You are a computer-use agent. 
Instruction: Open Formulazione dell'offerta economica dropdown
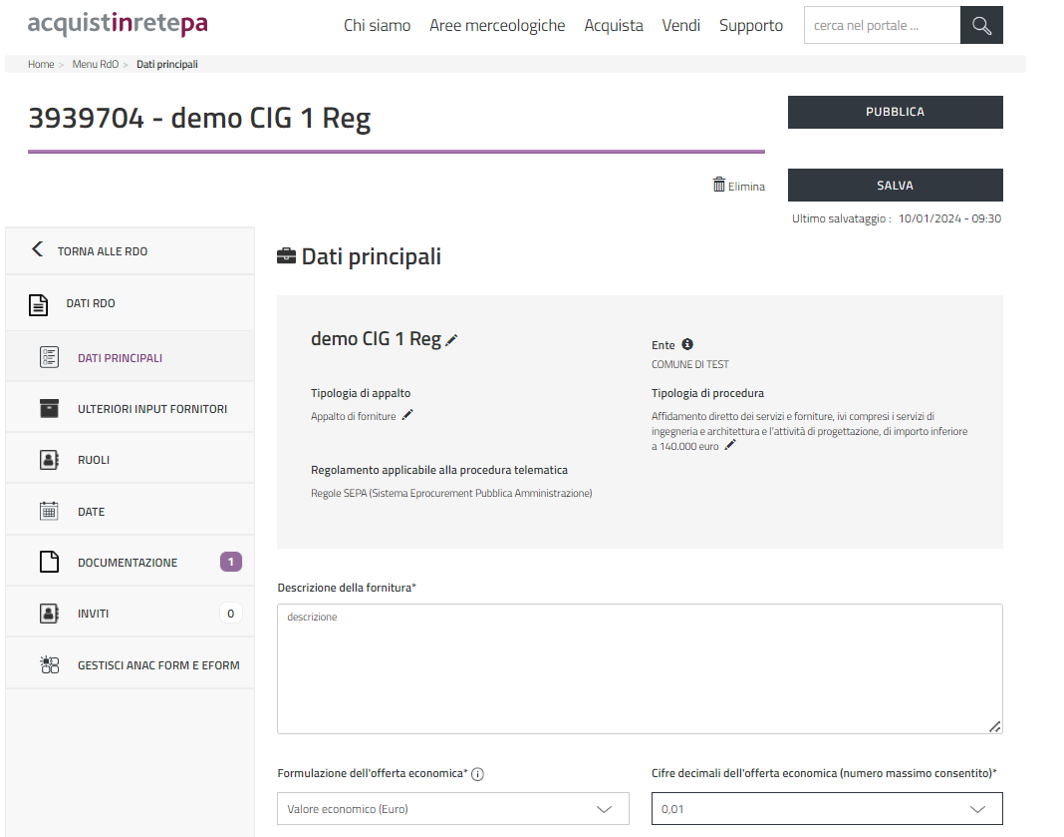tap(453, 809)
